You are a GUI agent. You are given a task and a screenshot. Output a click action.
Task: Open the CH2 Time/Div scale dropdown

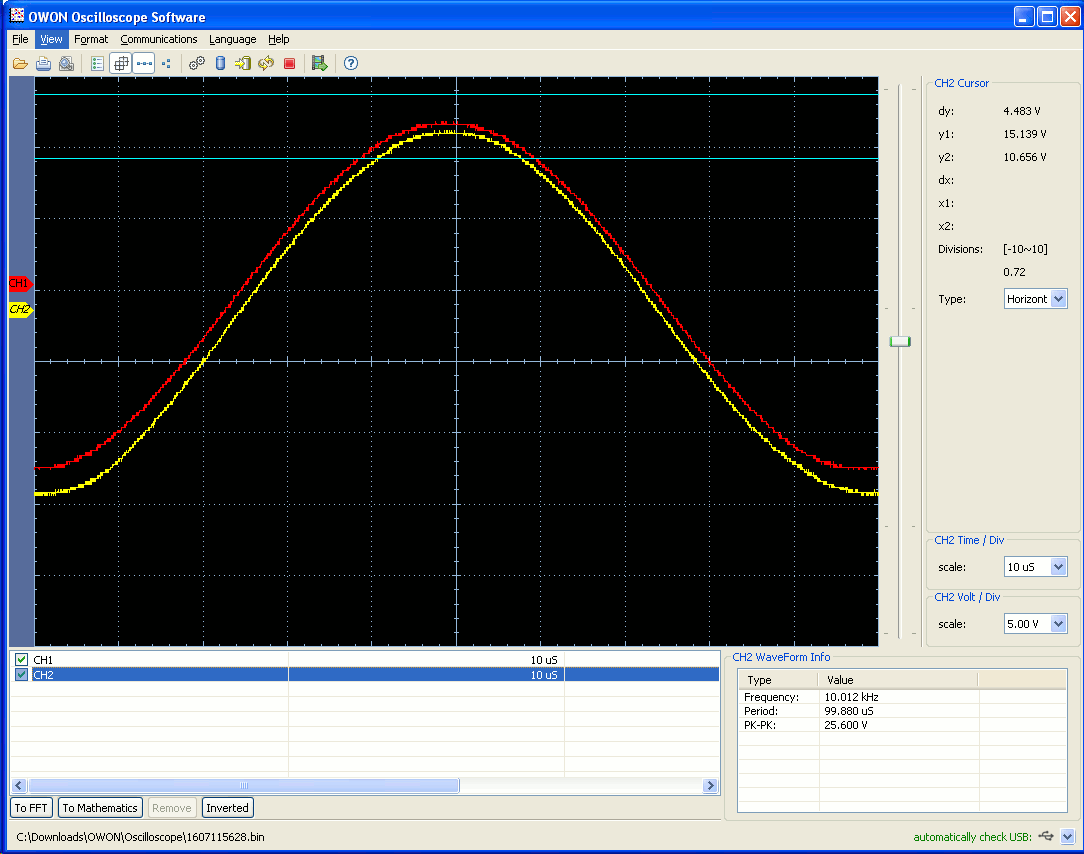(1058, 567)
